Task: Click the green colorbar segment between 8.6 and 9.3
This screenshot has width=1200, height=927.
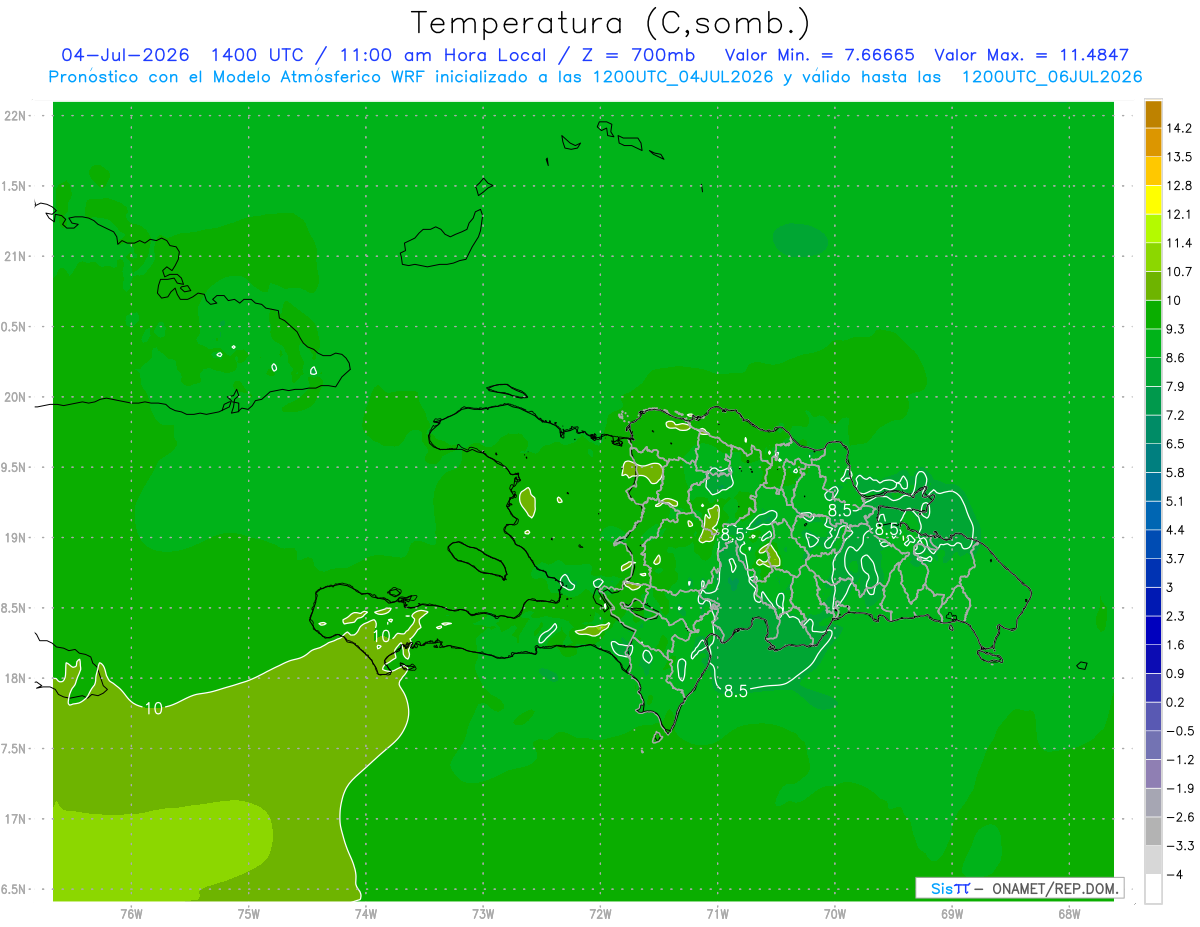Action: click(x=1153, y=342)
